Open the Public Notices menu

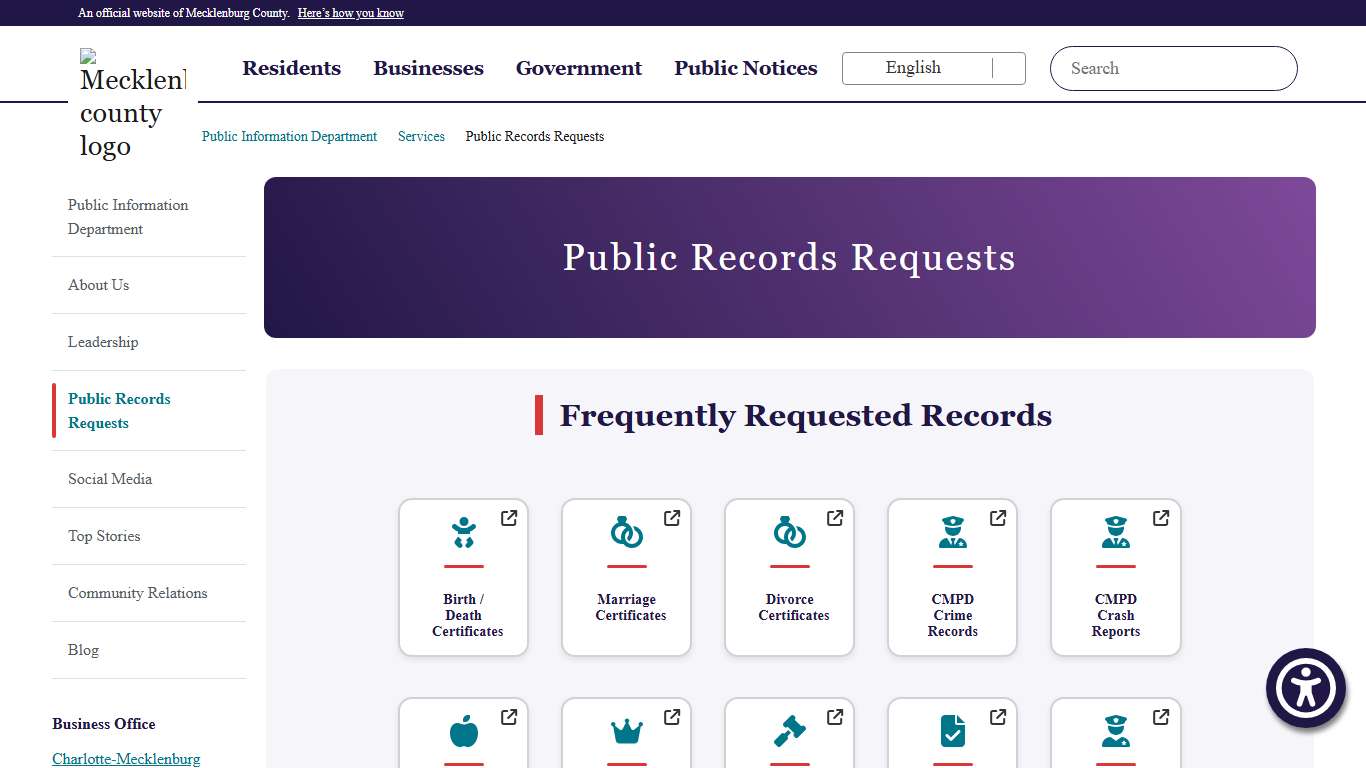(746, 68)
